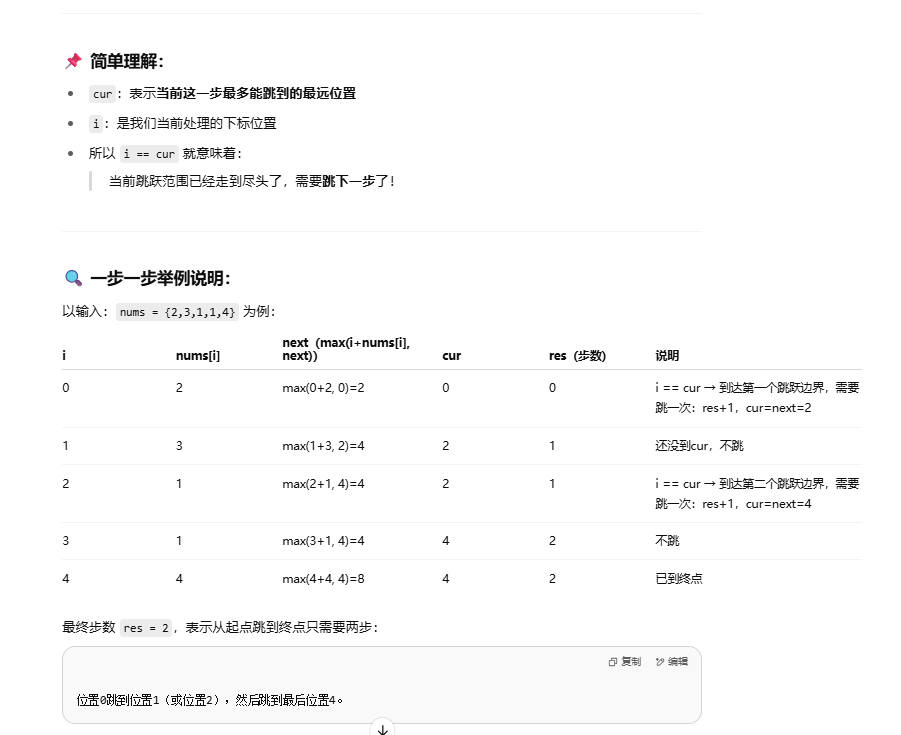This screenshot has height=735, width=901.
Task: Click the cell max(4+4, 4)=8
Action: [324, 579]
